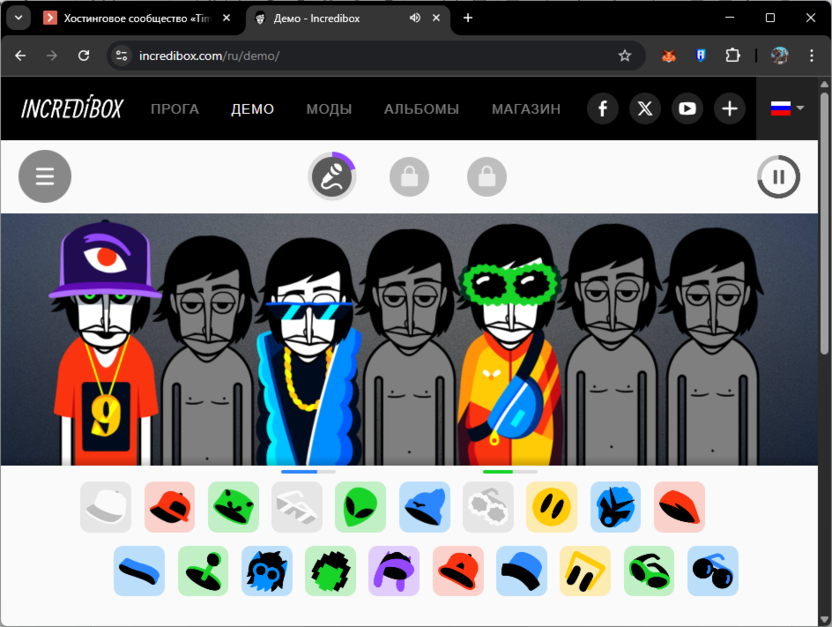The image size is (832, 627).
Task: Pause the mix with the pause button
Action: click(778, 176)
